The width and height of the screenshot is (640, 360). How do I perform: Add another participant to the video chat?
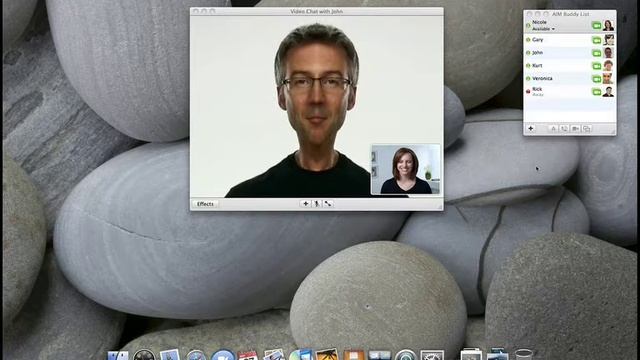[305, 203]
